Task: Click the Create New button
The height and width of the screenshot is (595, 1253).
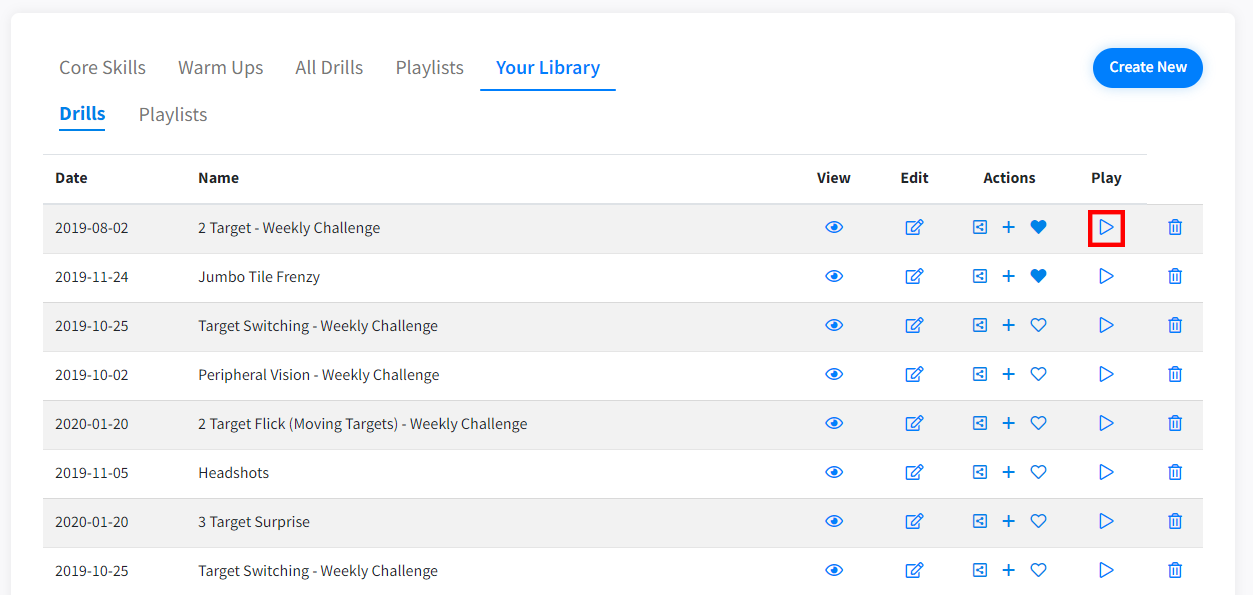Action: (x=1147, y=68)
